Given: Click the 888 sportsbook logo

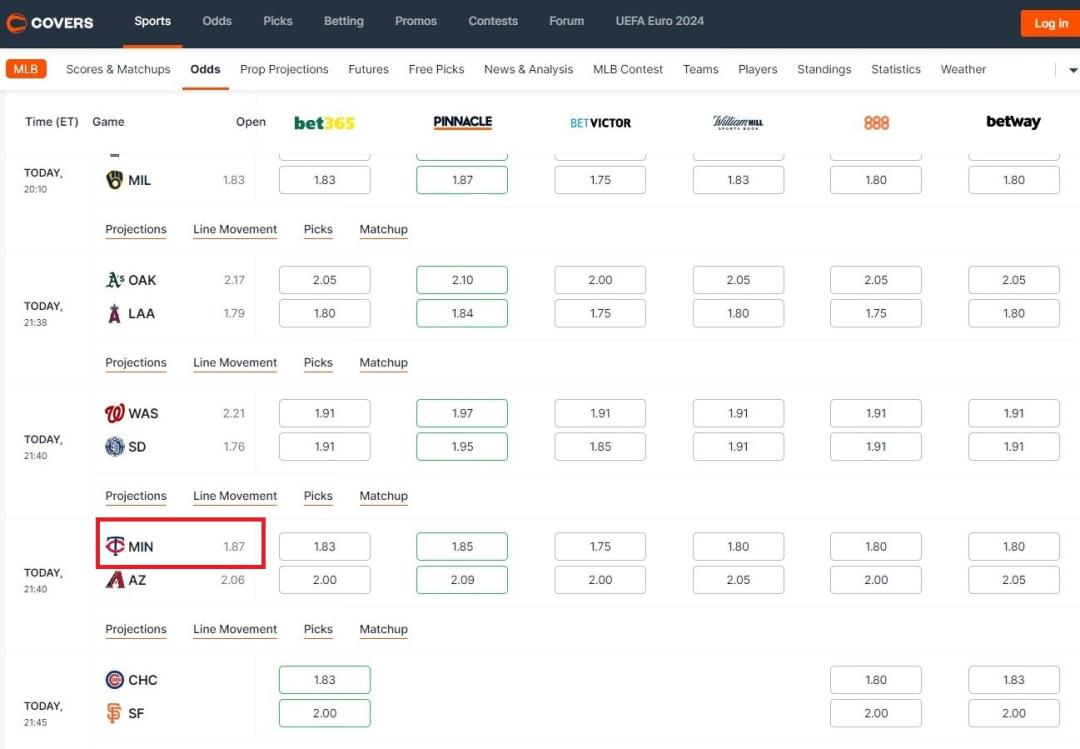Looking at the screenshot, I should click(876, 123).
